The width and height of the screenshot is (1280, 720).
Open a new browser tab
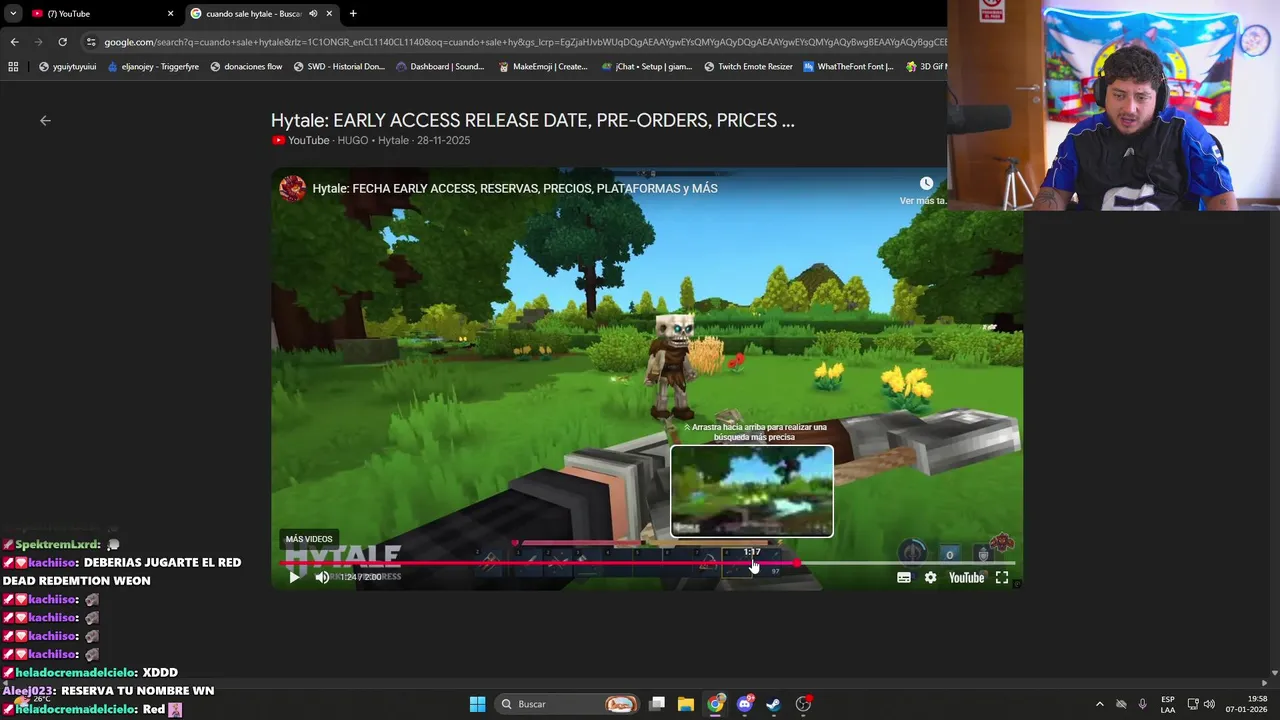click(x=353, y=13)
